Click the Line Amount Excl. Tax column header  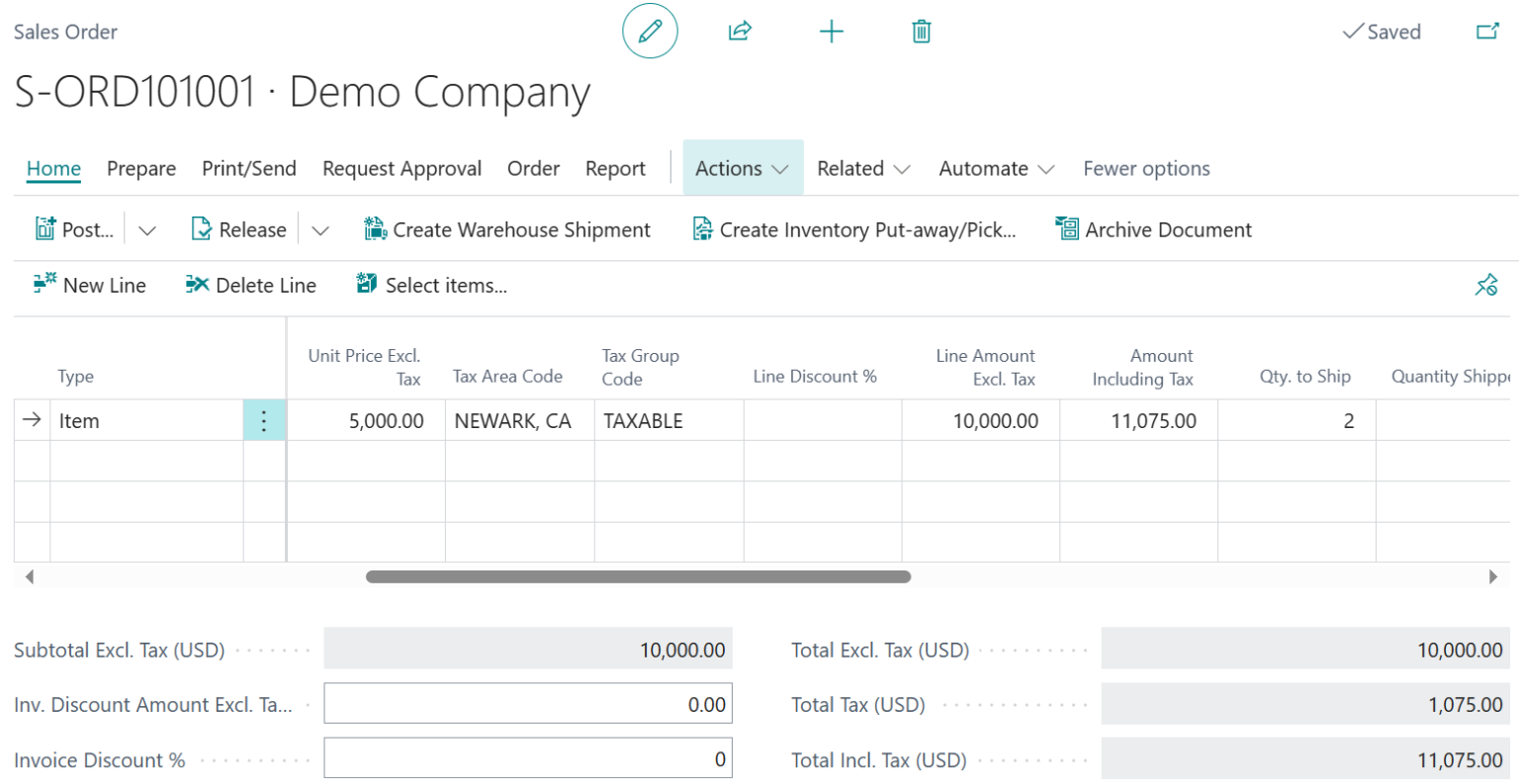tap(985, 367)
